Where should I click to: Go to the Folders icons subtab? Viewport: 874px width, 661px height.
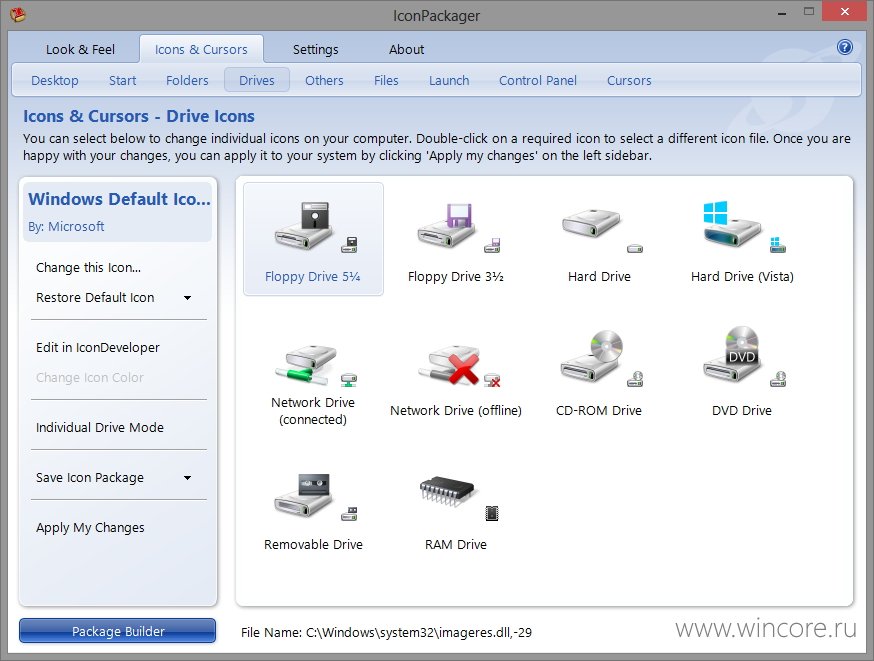187,81
